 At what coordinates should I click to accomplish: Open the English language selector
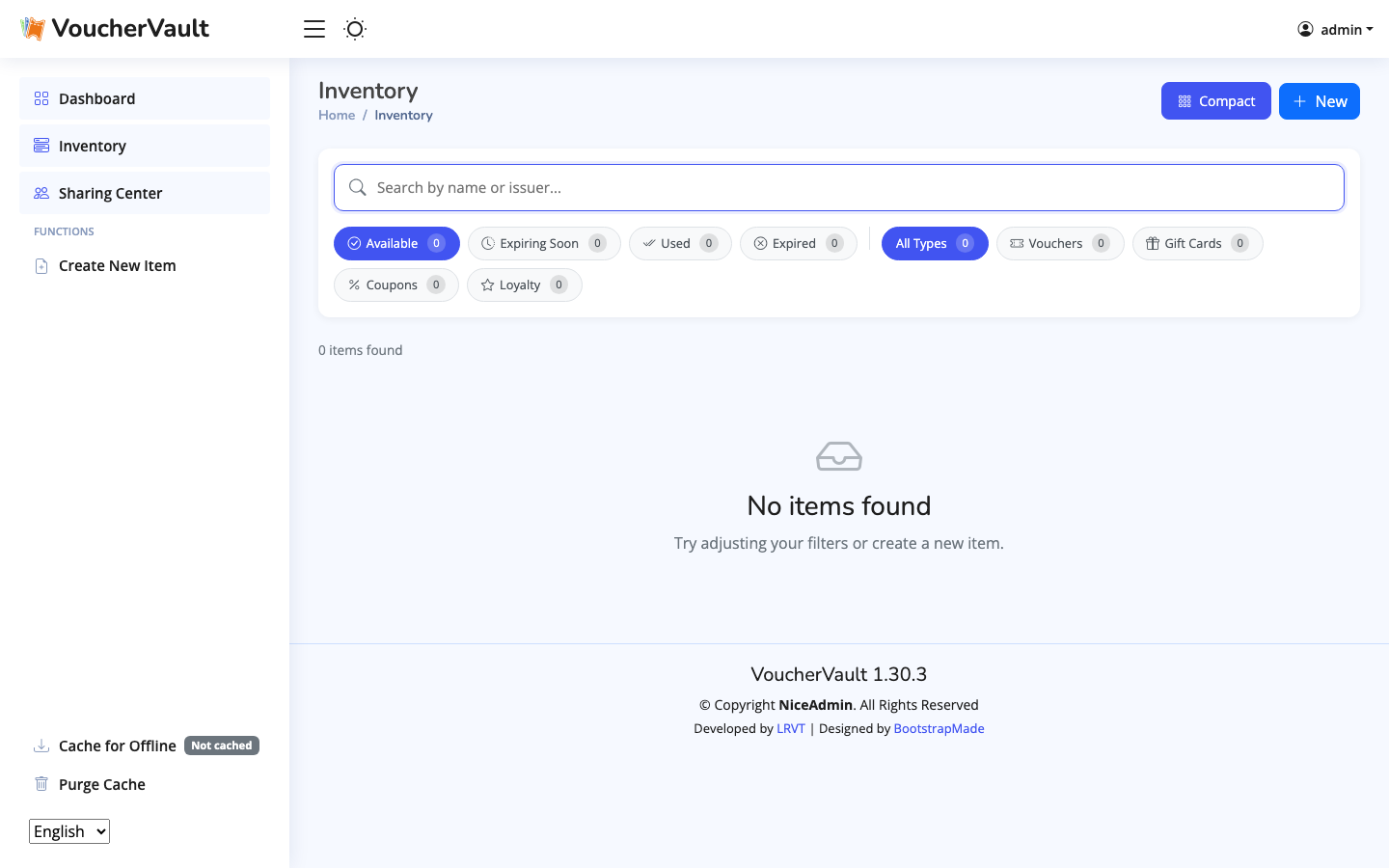tap(69, 831)
